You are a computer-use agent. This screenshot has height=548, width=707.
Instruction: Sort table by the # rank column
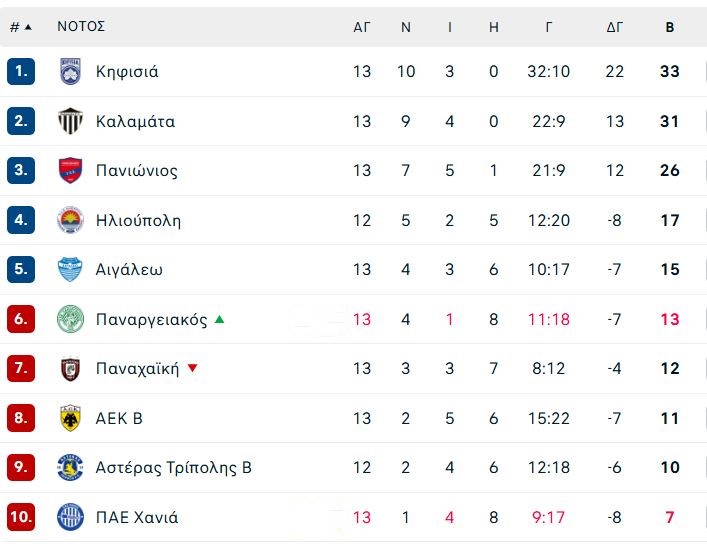pos(21,27)
